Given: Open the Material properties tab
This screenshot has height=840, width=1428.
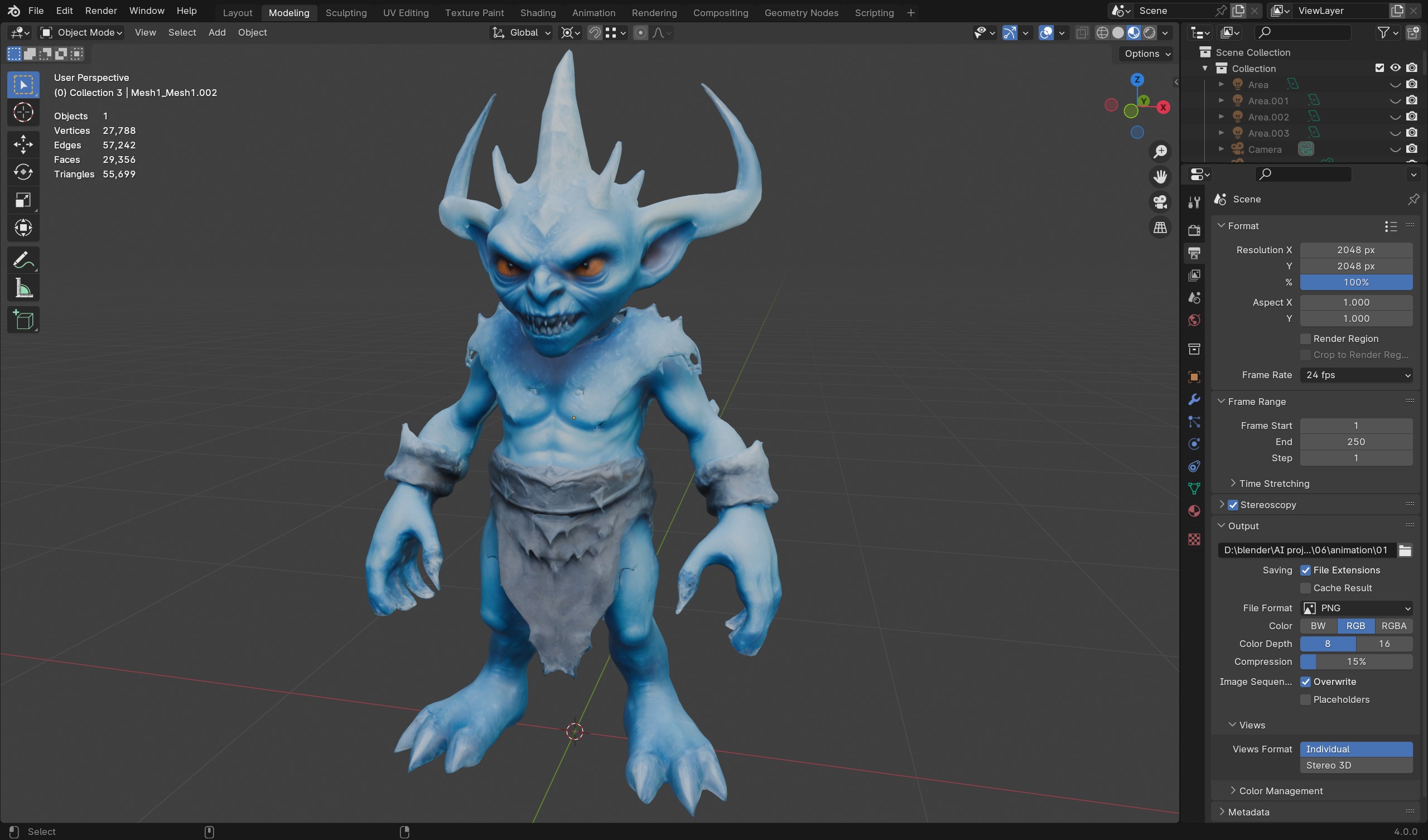Looking at the screenshot, I should pyautogui.click(x=1194, y=511).
